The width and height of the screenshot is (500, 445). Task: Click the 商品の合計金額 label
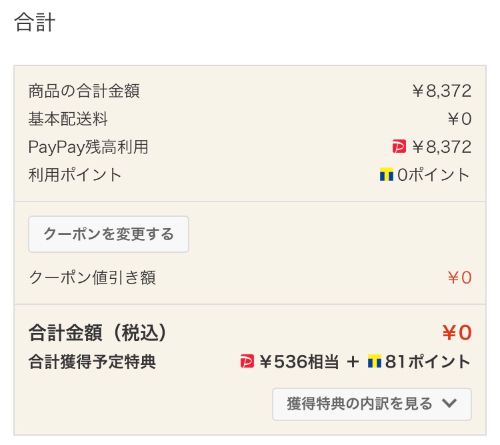click(x=84, y=91)
